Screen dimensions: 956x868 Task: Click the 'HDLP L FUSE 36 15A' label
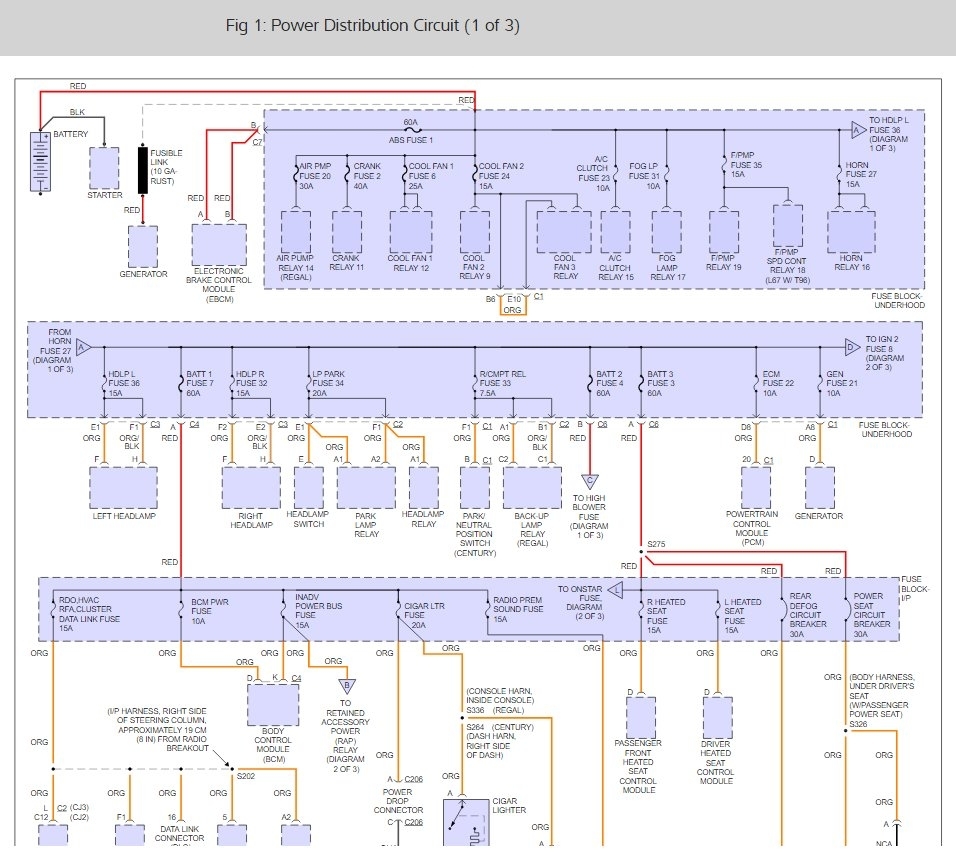[124, 383]
